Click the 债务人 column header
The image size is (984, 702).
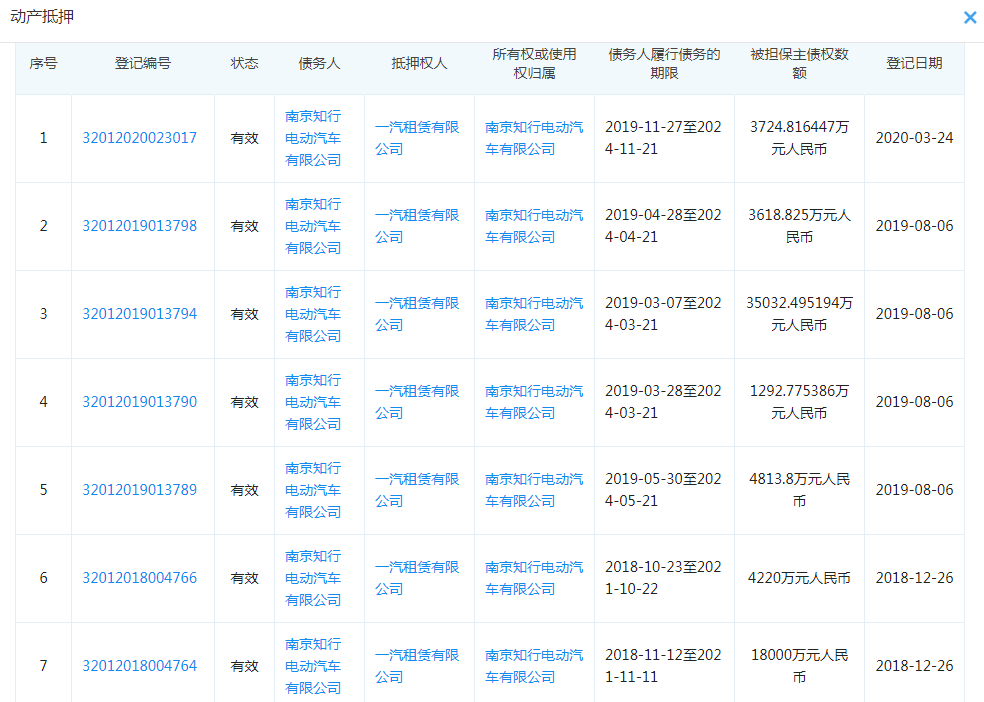point(319,63)
